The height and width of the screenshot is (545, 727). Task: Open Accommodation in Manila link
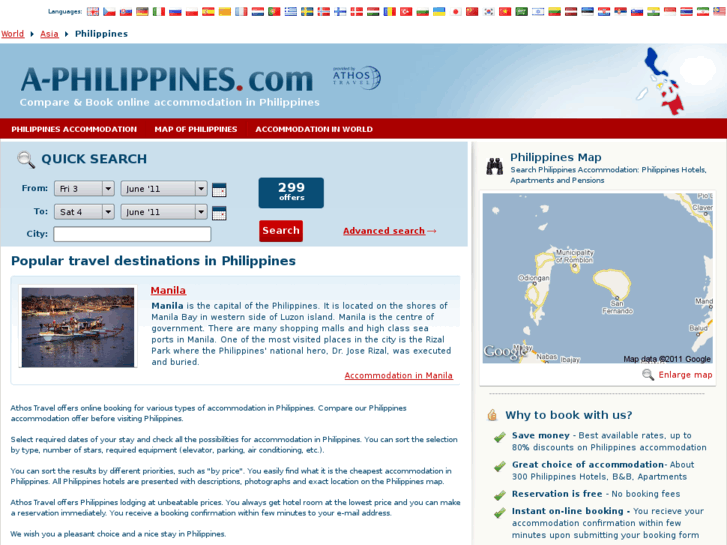point(398,375)
